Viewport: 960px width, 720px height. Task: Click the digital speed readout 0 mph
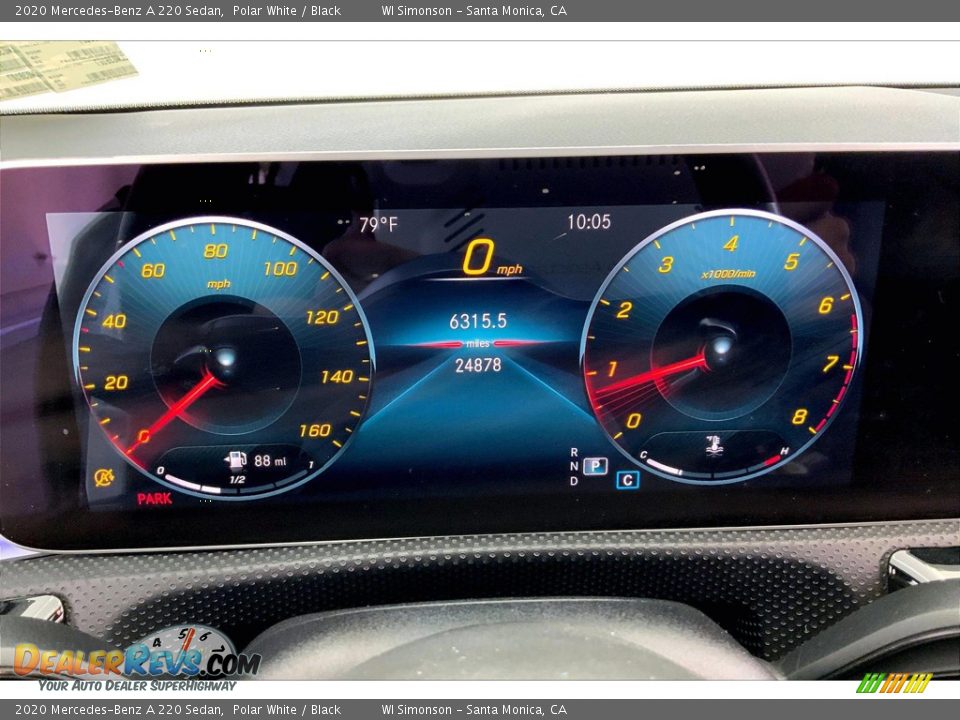tap(492, 258)
